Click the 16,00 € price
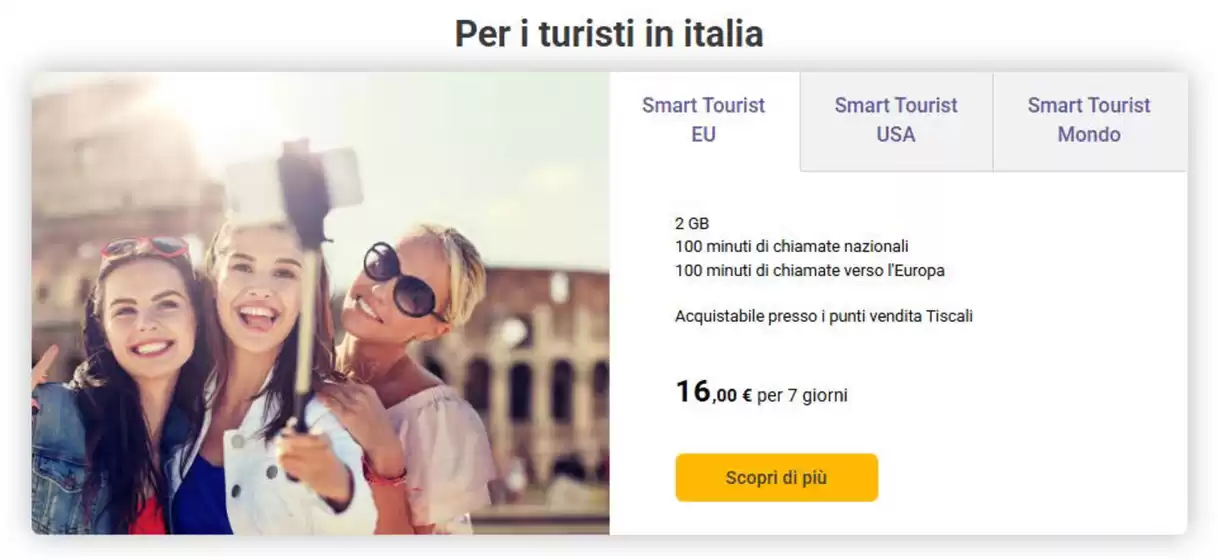This screenshot has width=1218, height=560. 713,393
